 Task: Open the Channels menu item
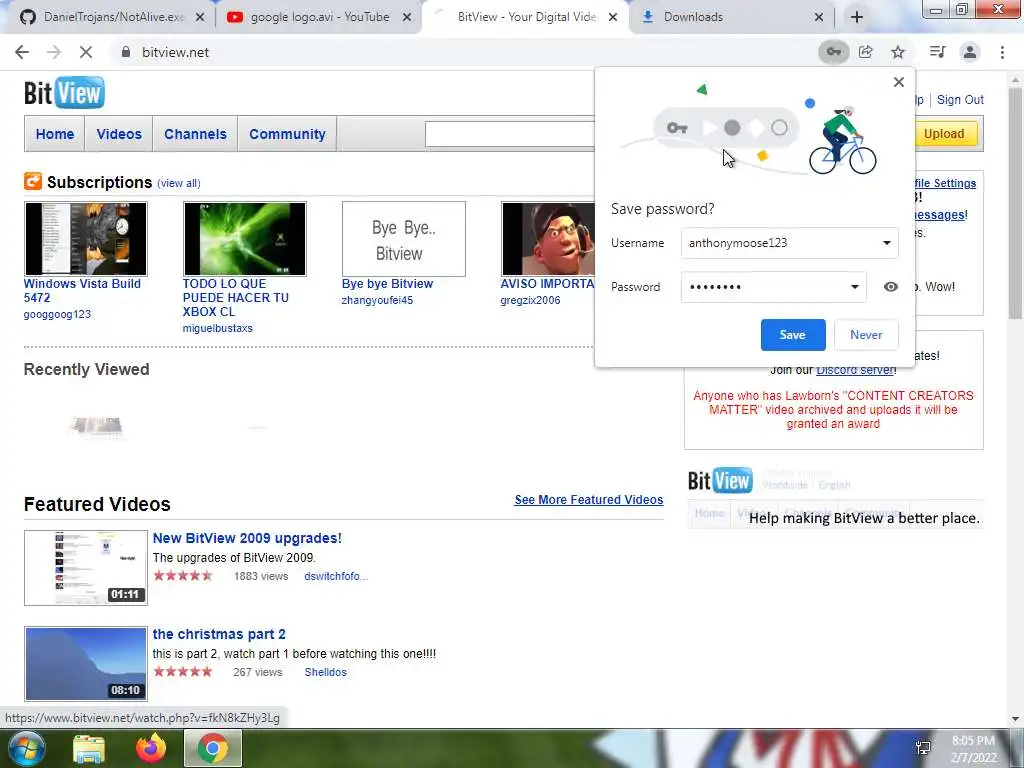click(195, 134)
